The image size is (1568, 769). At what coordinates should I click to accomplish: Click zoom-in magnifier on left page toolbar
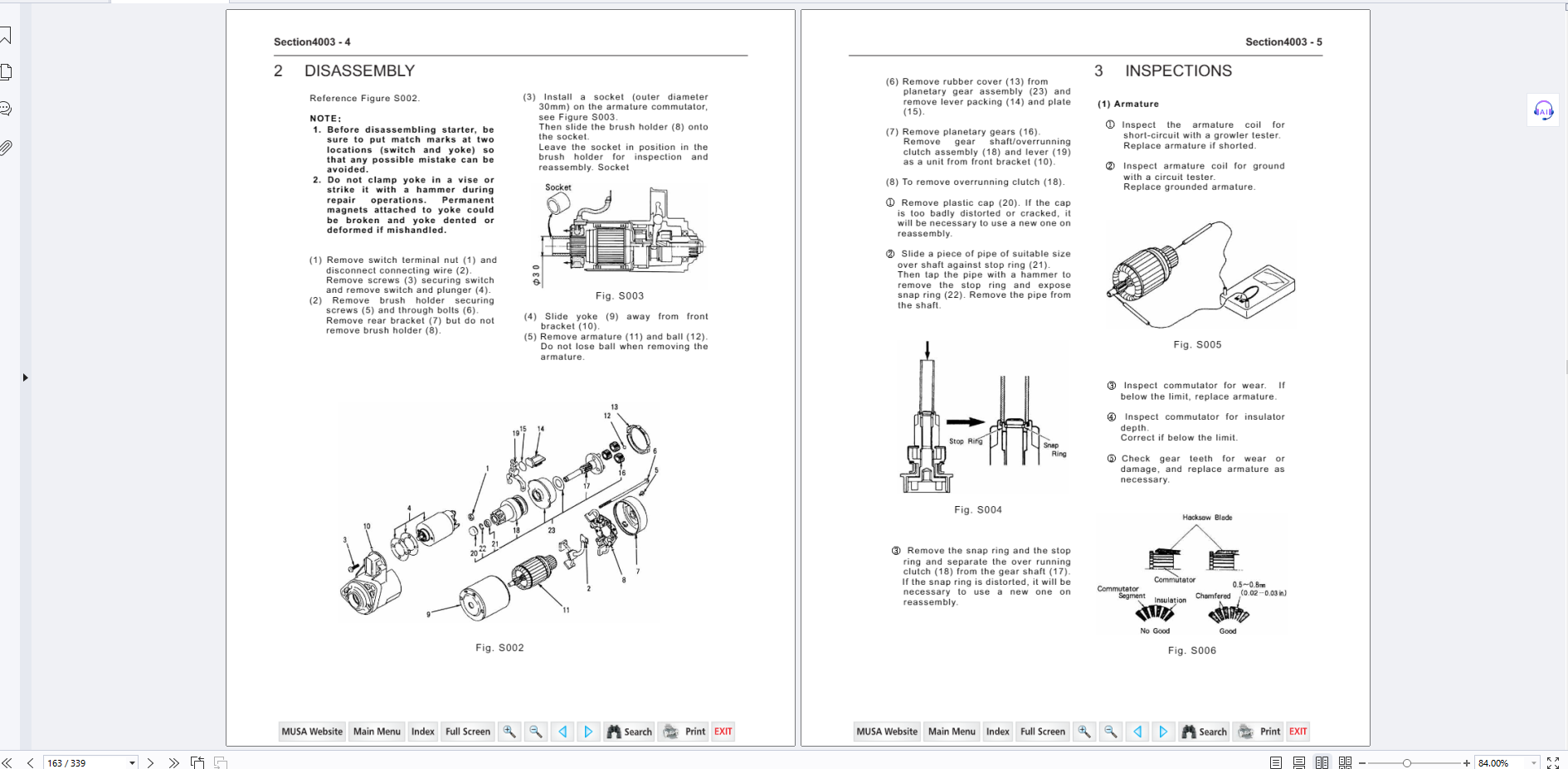click(509, 732)
